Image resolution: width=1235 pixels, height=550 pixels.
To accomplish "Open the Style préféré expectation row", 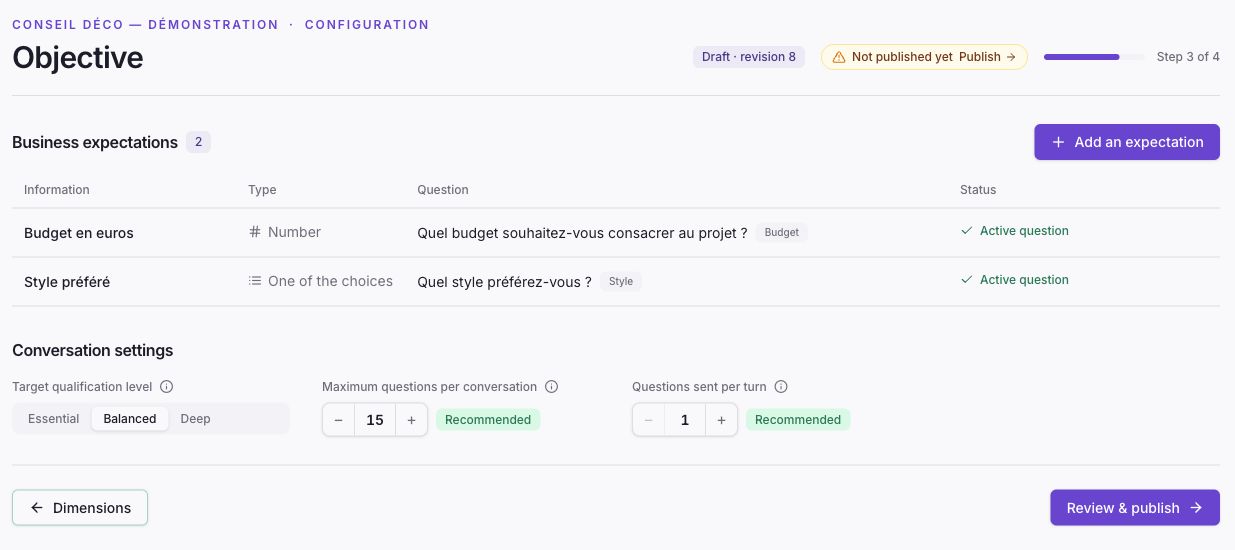I will pos(616,281).
